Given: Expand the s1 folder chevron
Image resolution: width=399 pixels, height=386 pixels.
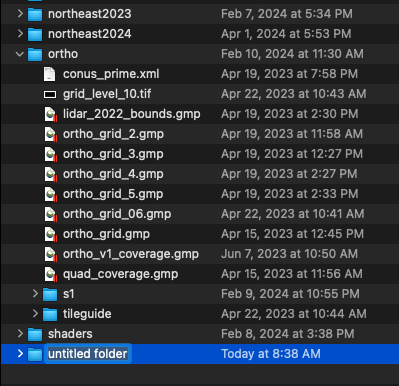Looking at the screenshot, I should (x=35, y=294).
